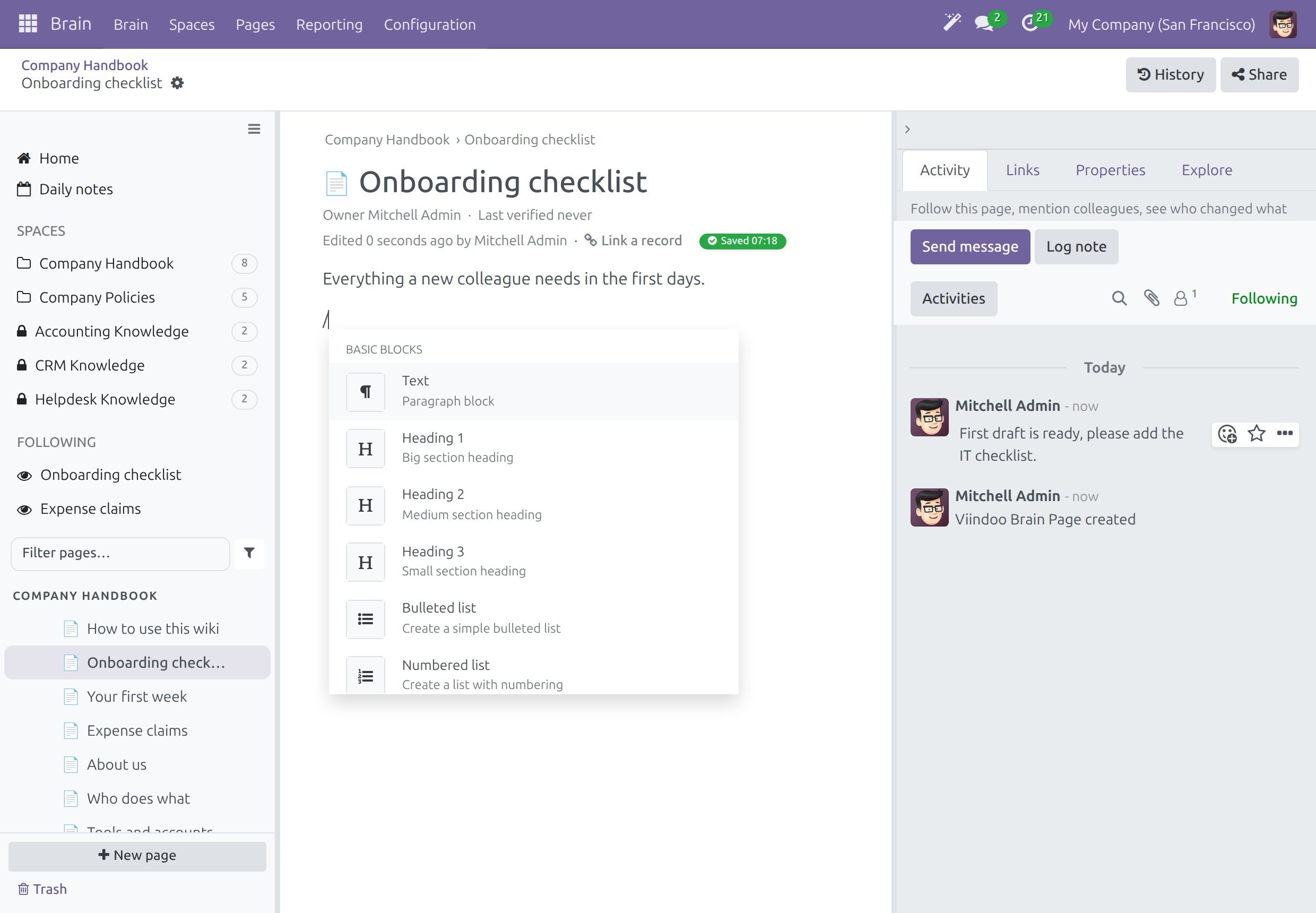Create a New page from the sidebar
Screen dimensions: 1316x913
tap(137, 856)
